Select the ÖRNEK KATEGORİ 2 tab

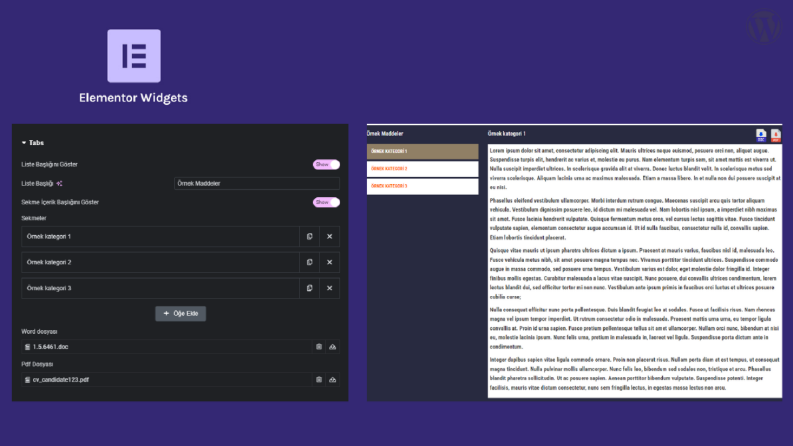422,169
